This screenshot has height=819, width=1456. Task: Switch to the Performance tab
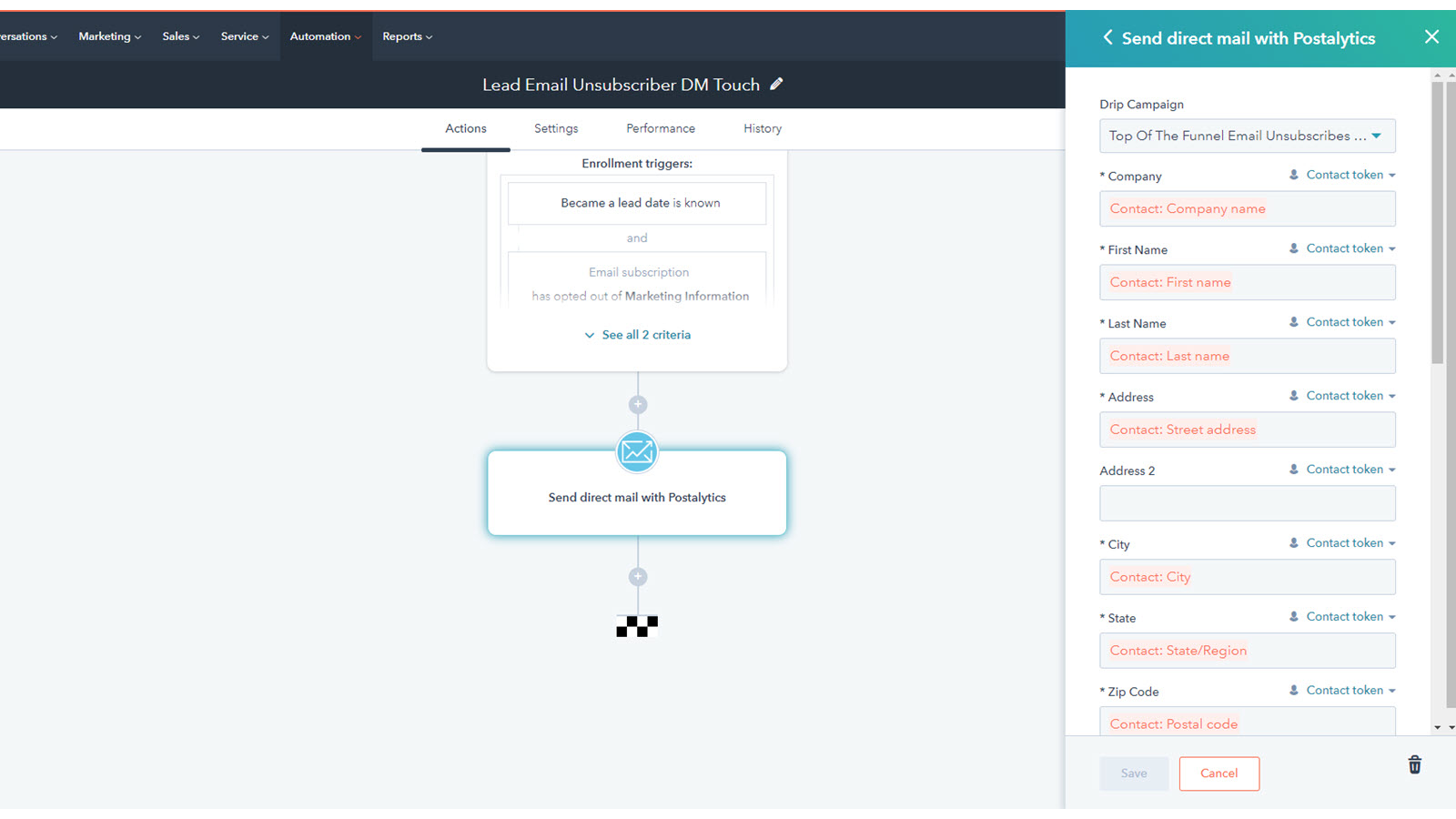tap(661, 128)
